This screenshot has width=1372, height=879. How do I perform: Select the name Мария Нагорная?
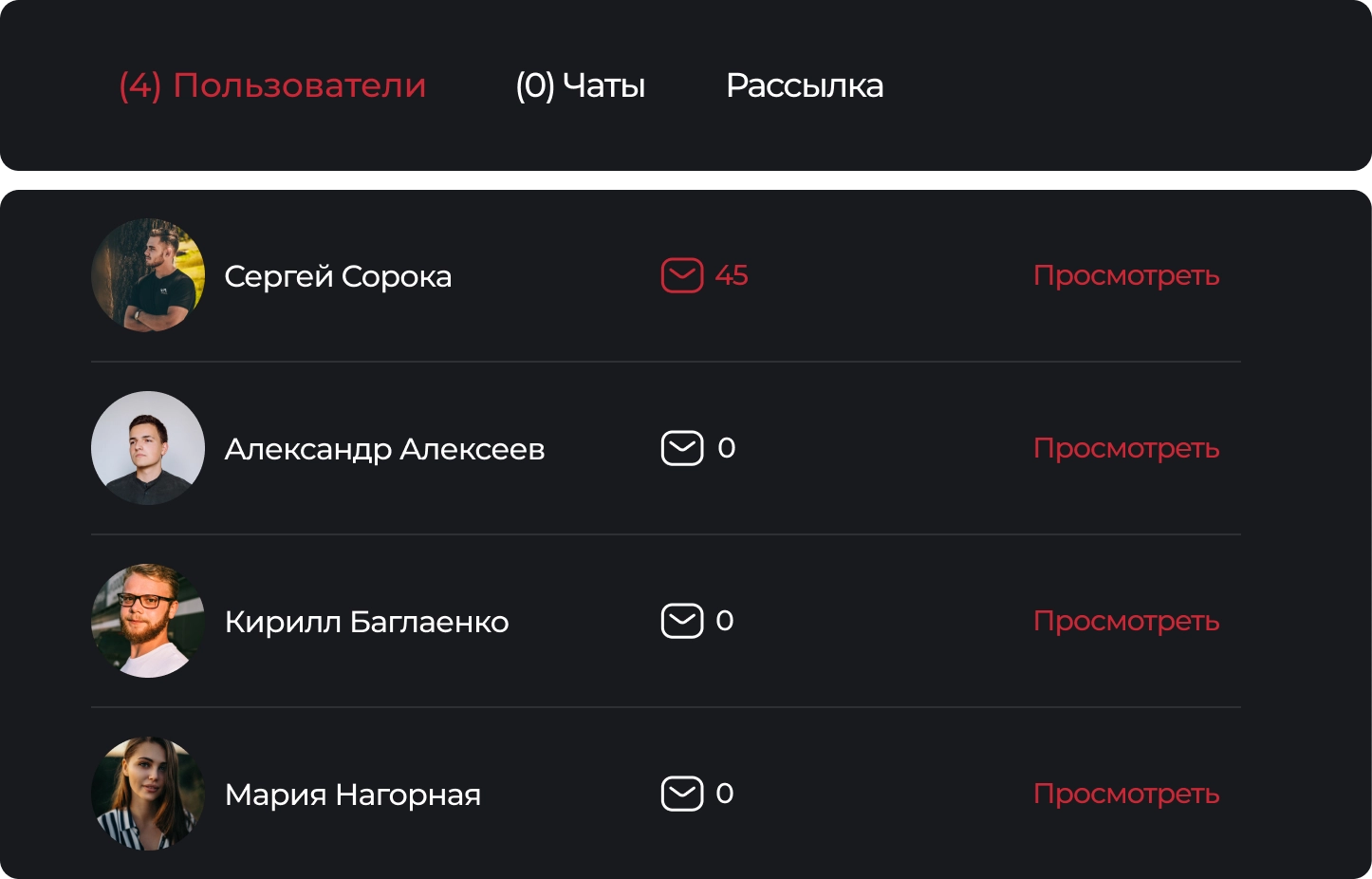pyautogui.click(x=353, y=795)
